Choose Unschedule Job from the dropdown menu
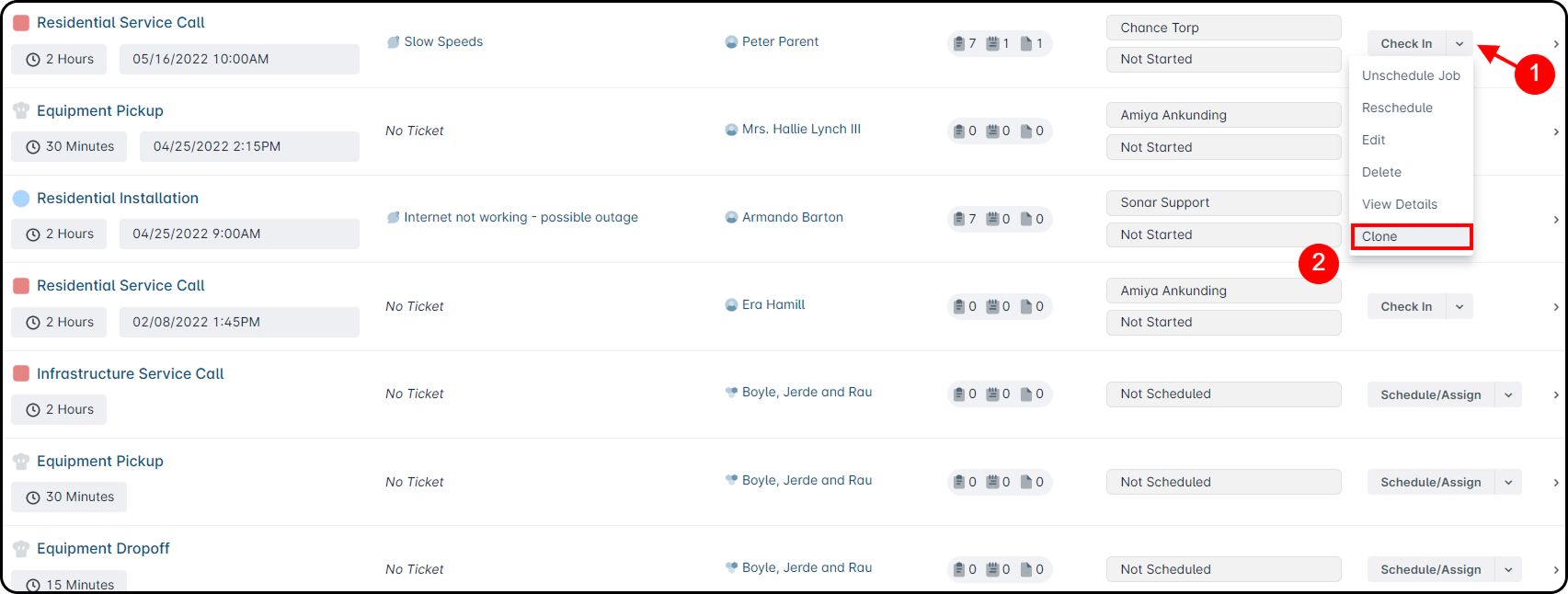 point(1411,76)
